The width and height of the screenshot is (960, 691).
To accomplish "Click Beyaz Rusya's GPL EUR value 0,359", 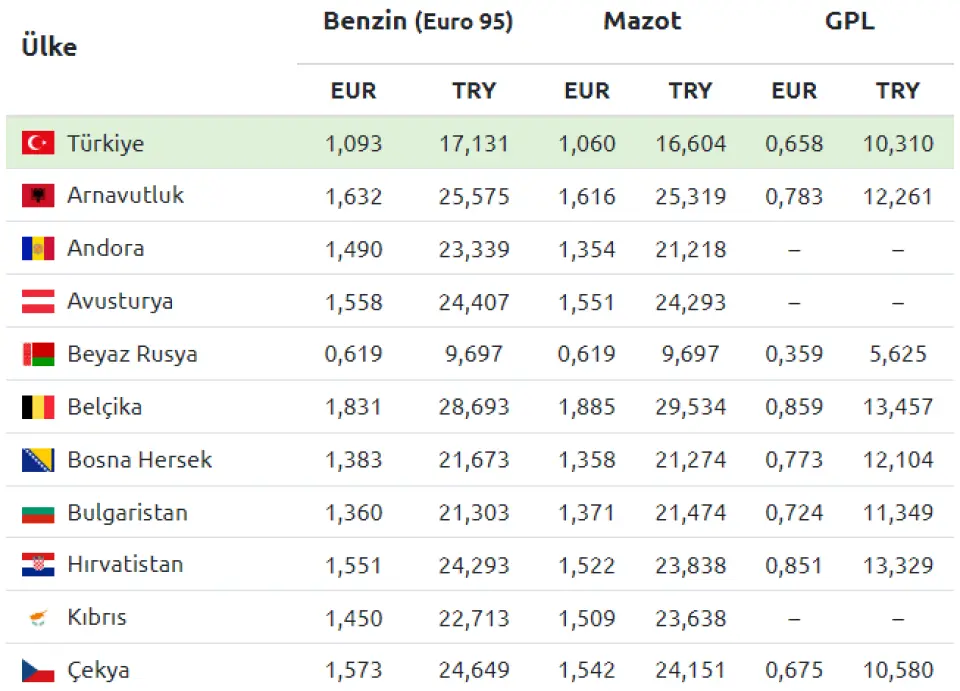I will (x=794, y=354).
